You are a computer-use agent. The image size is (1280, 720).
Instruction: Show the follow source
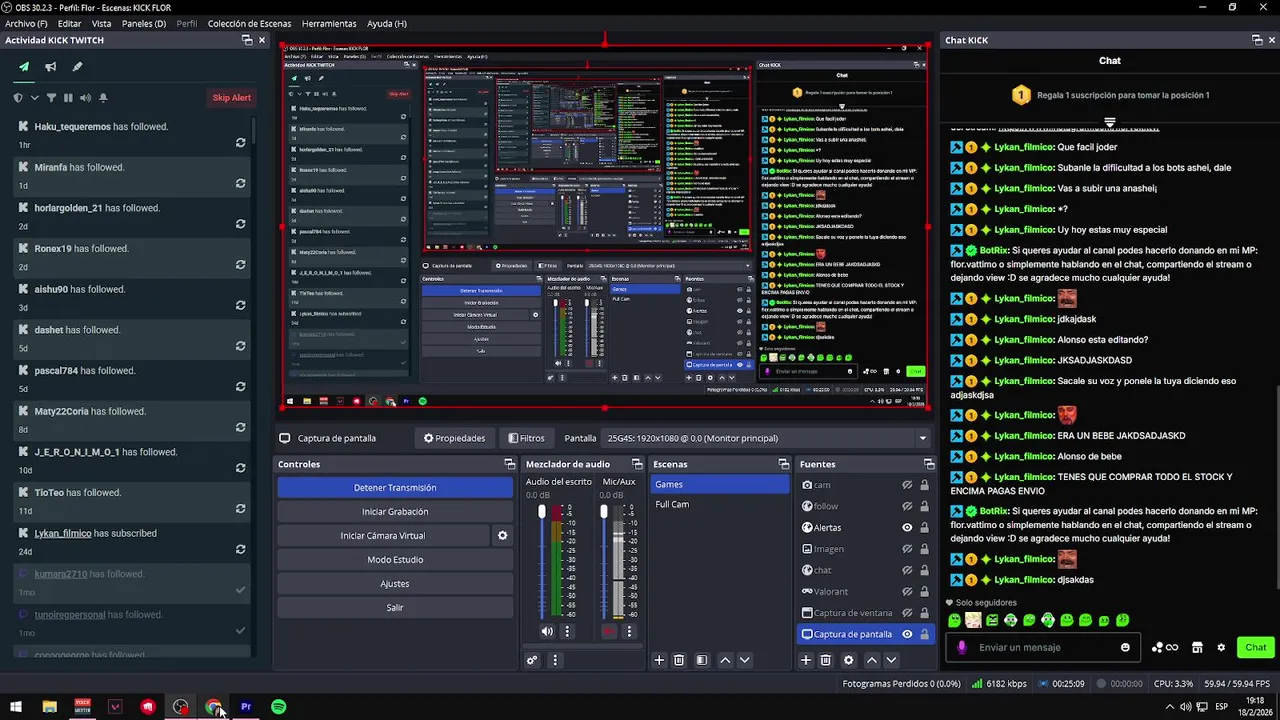[x=907, y=506]
